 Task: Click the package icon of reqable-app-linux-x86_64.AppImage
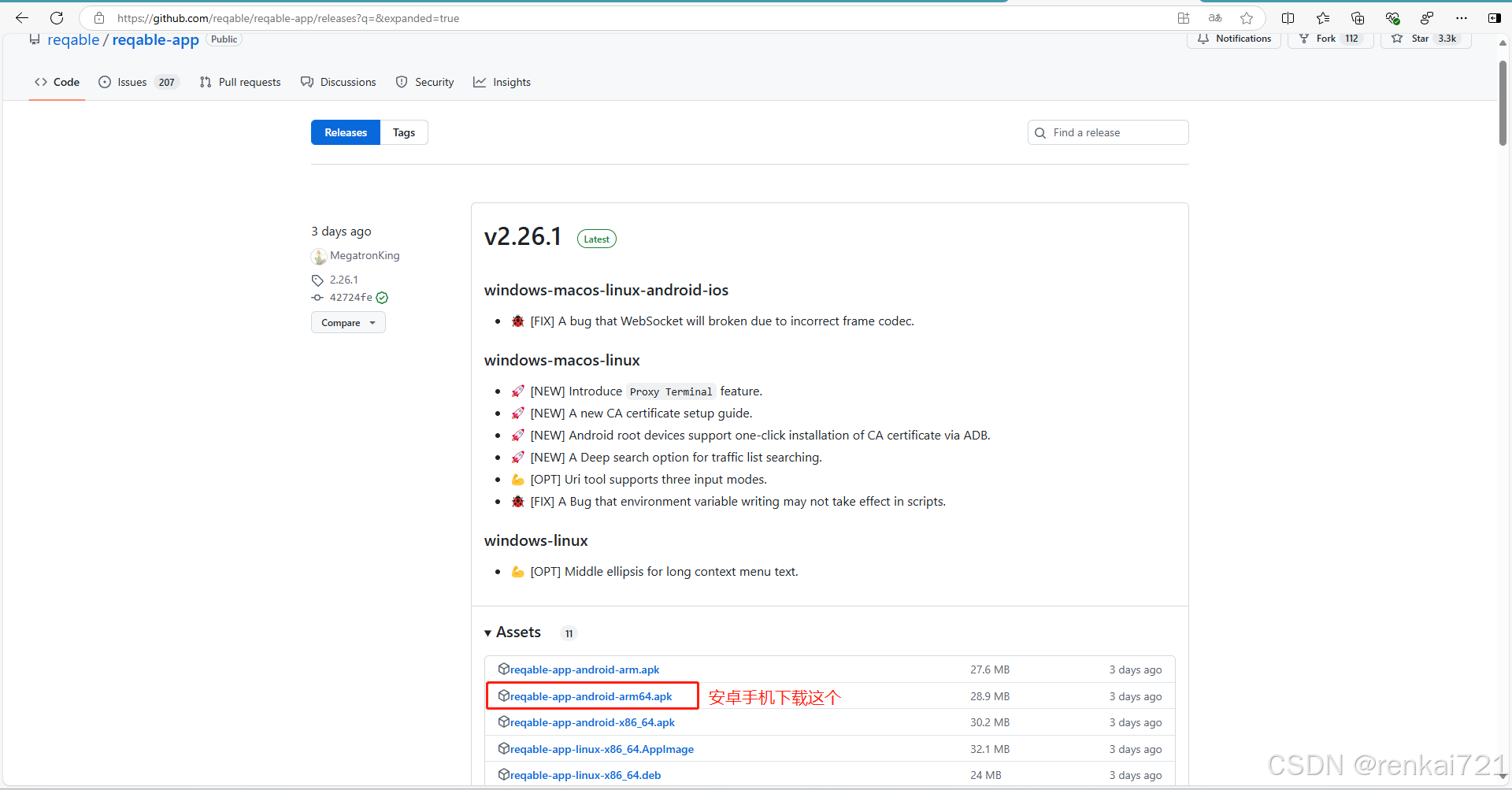[x=504, y=748]
